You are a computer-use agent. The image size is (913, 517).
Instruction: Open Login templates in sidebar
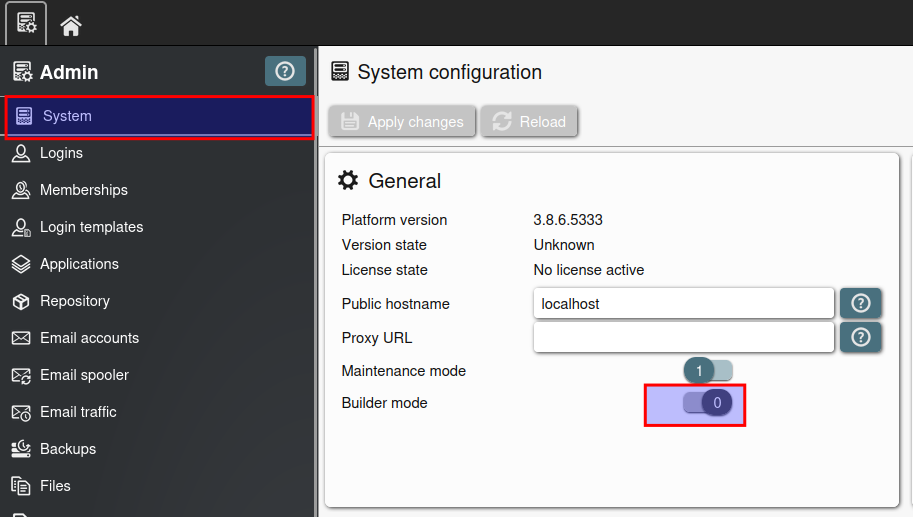click(x=91, y=227)
